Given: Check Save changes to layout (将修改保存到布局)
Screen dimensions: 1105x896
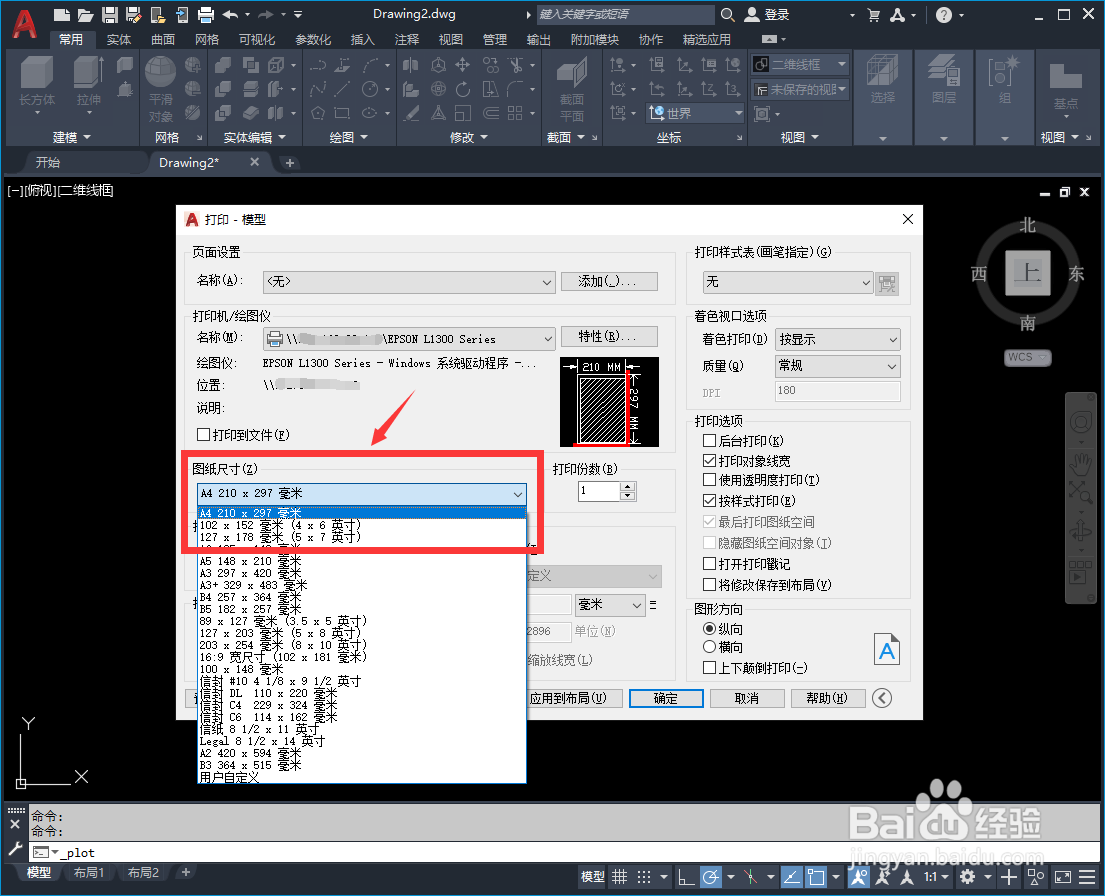Looking at the screenshot, I should tap(710, 584).
